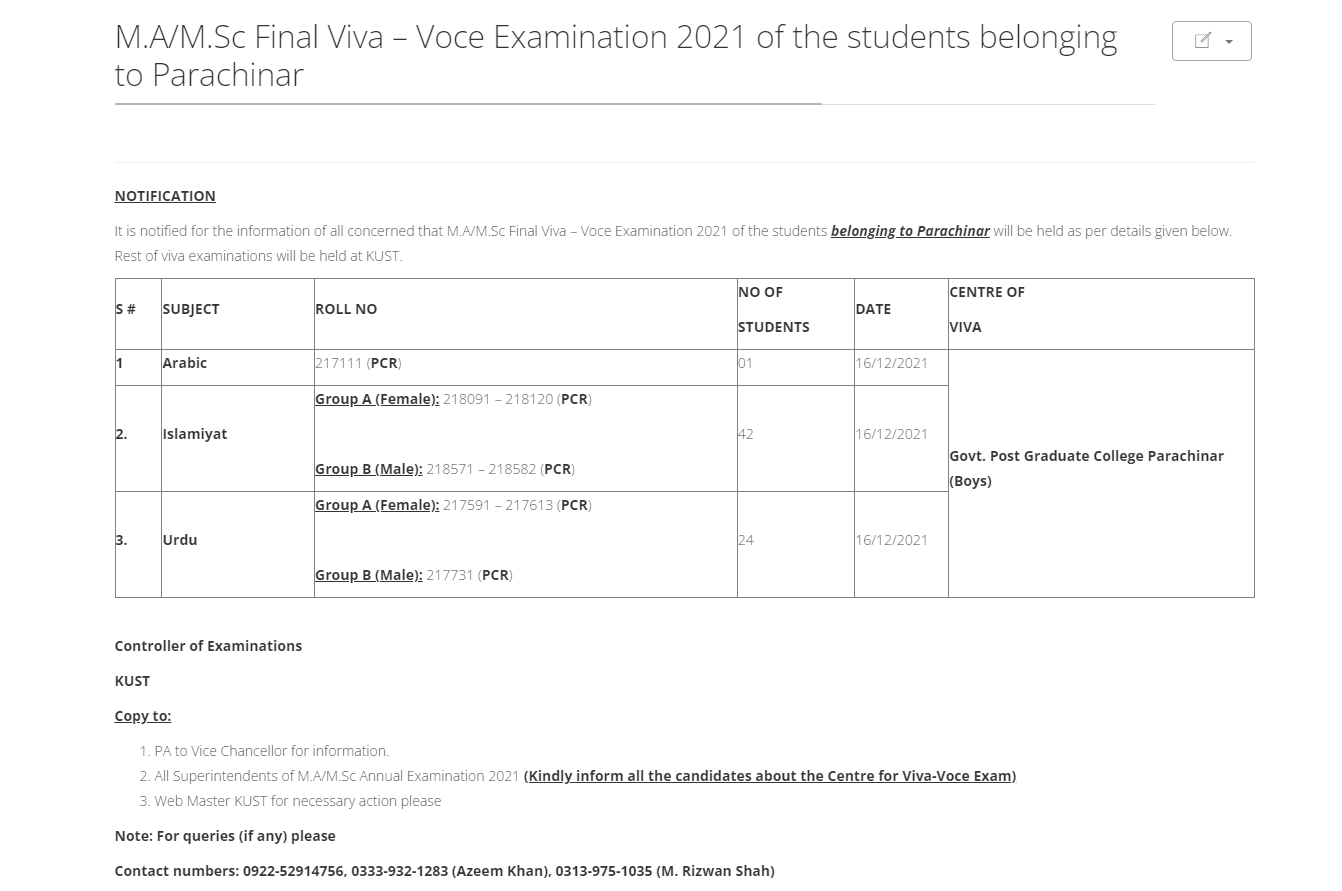Click the edit pencil icon button
Image resolution: width=1342 pixels, height=891 pixels.
click(x=1203, y=41)
